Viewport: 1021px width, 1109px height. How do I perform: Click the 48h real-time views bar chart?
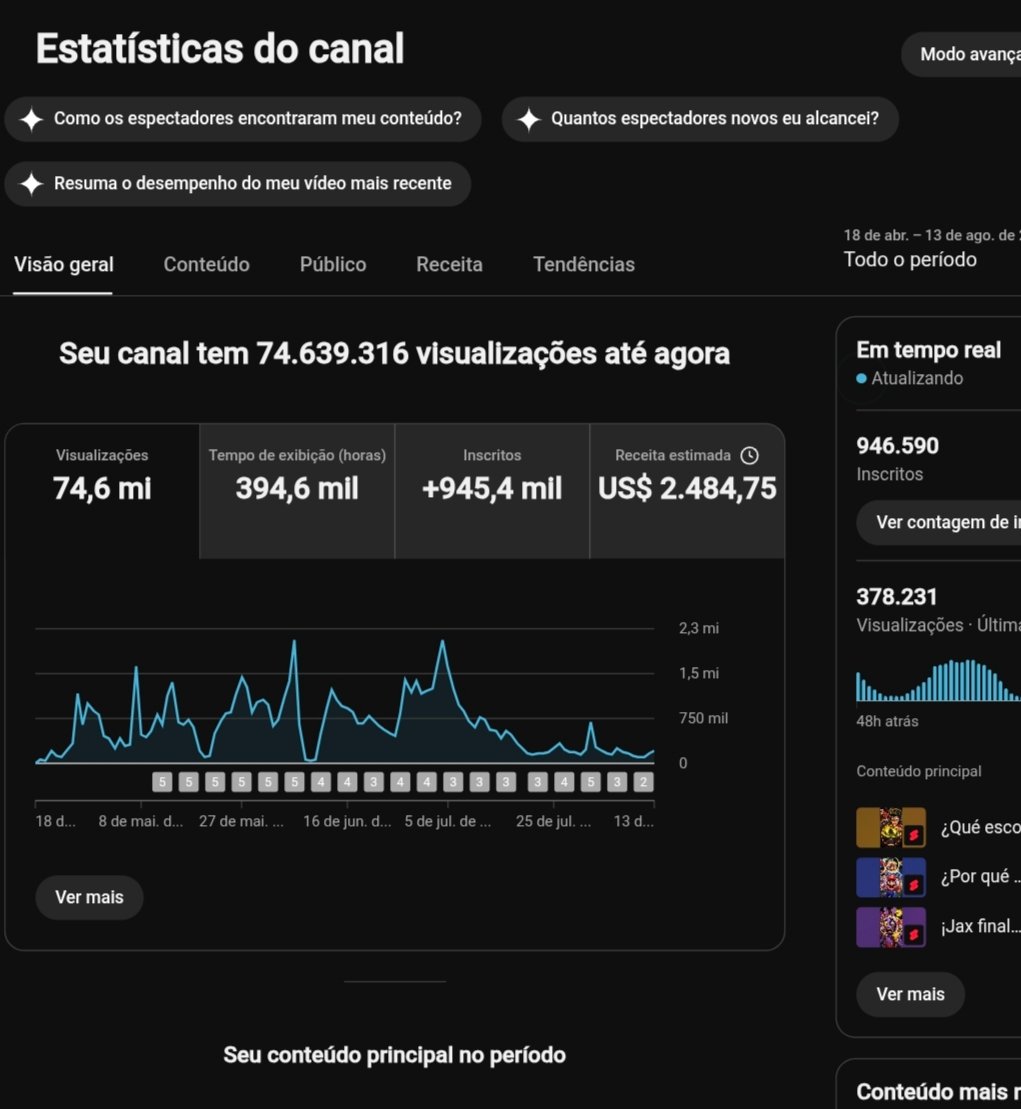point(938,680)
